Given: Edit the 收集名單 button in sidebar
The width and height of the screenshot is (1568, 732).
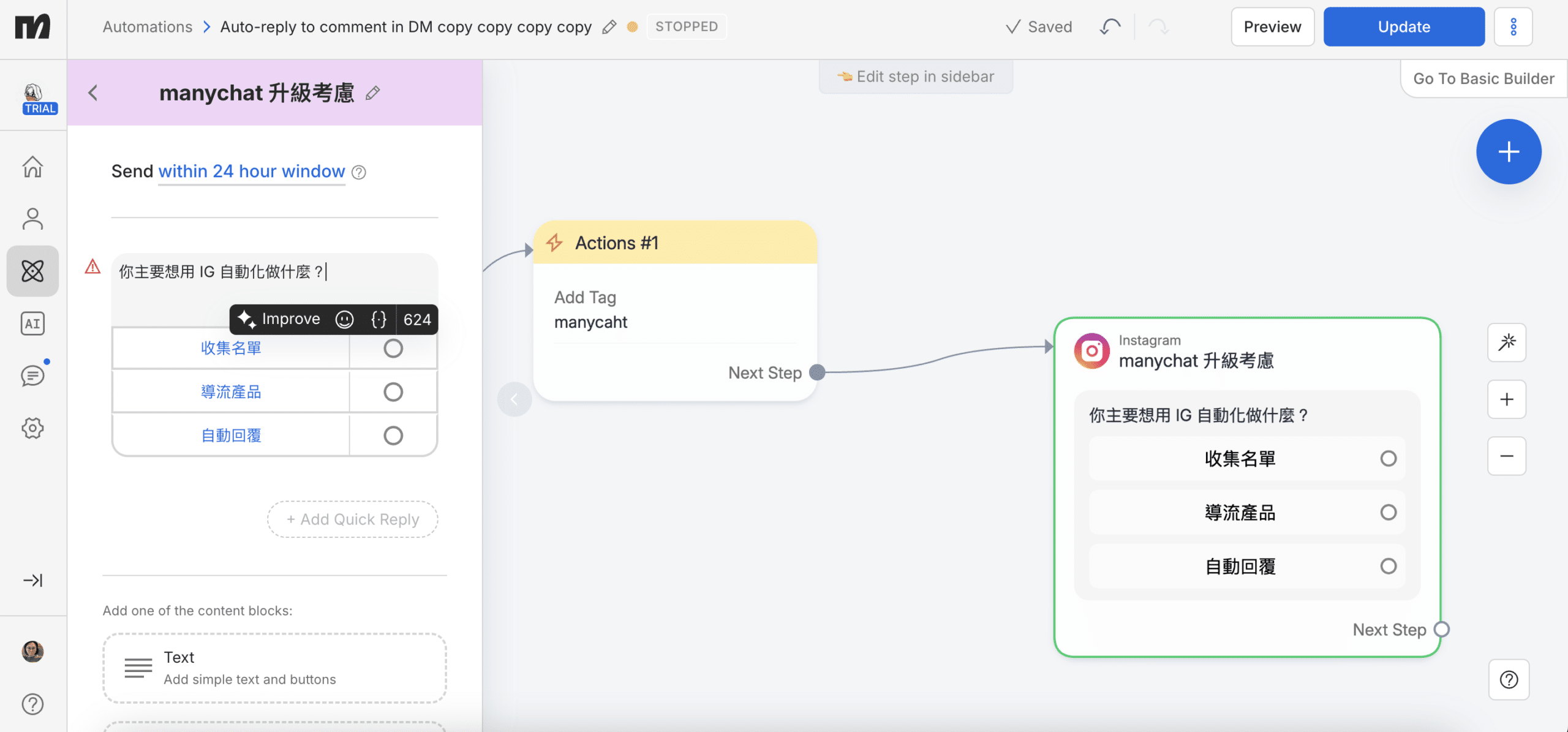Looking at the screenshot, I should (231, 349).
